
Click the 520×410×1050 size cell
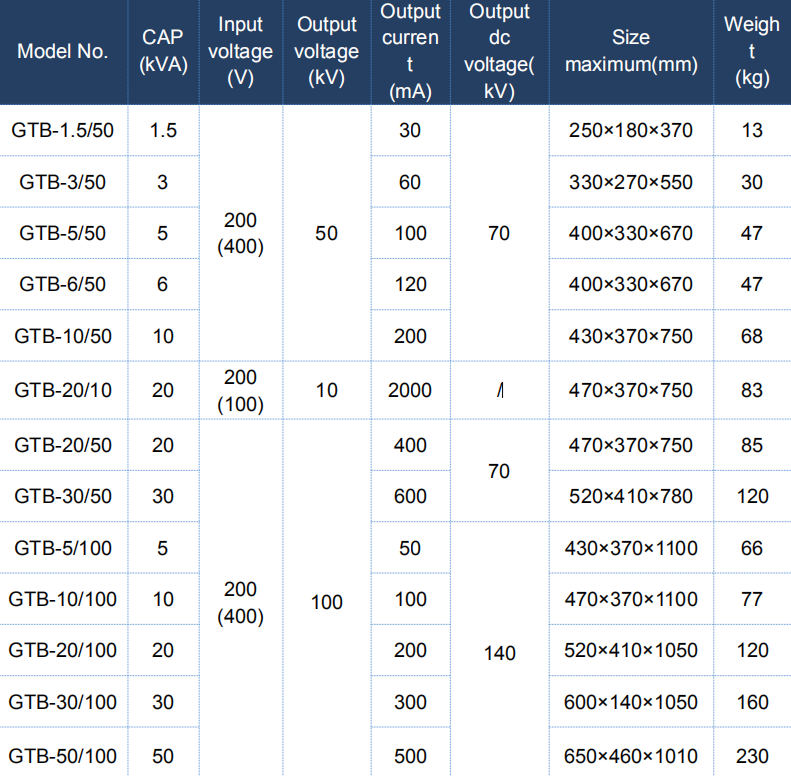point(631,650)
